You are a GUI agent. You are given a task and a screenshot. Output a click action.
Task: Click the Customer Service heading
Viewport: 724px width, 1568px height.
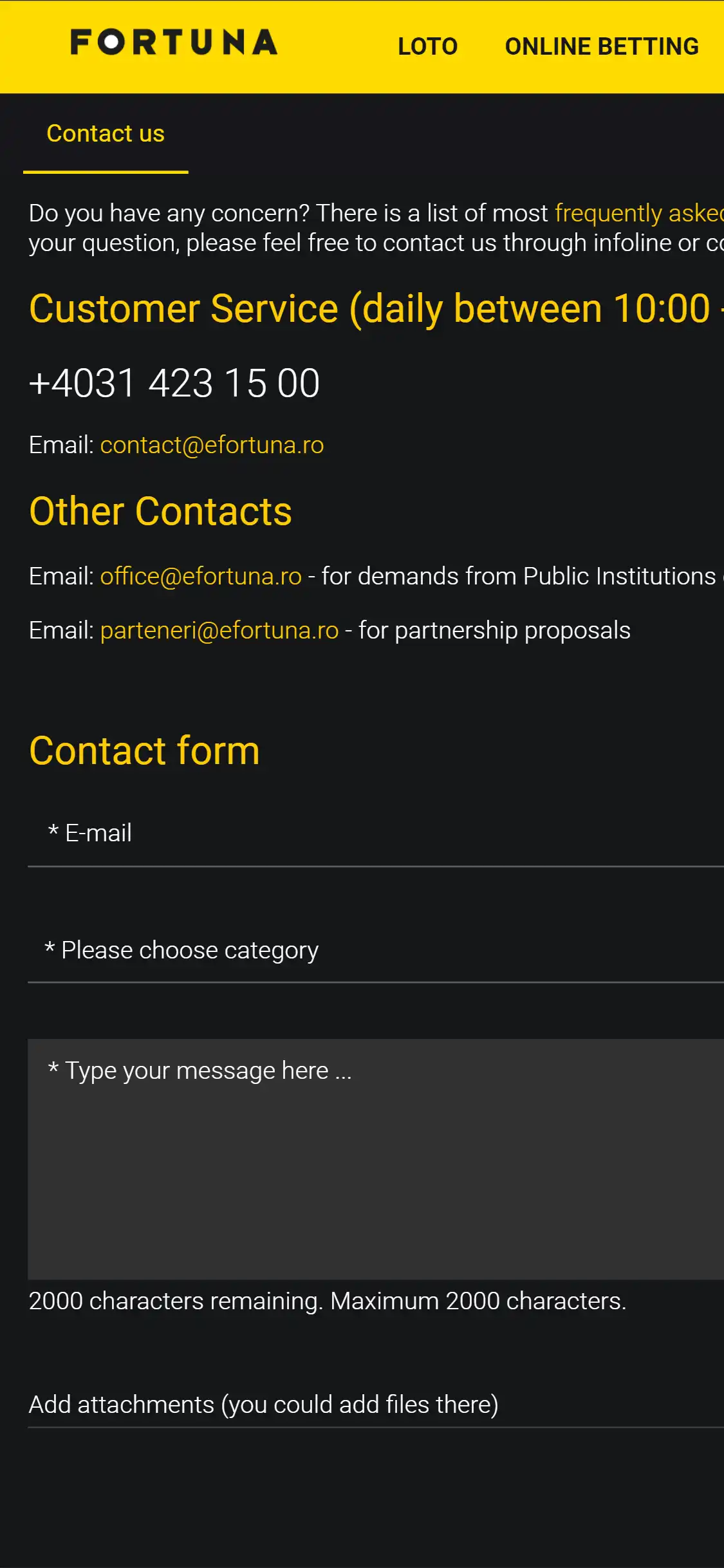click(369, 309)
